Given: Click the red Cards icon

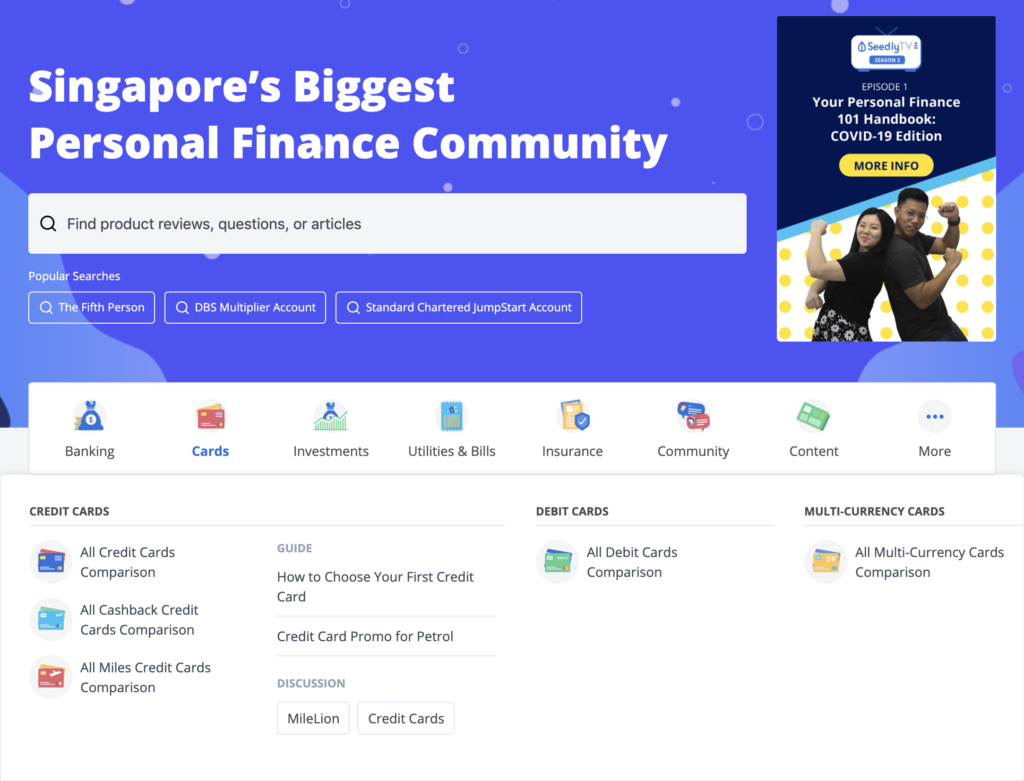Looking at the screenshot, I should point(210,416).
